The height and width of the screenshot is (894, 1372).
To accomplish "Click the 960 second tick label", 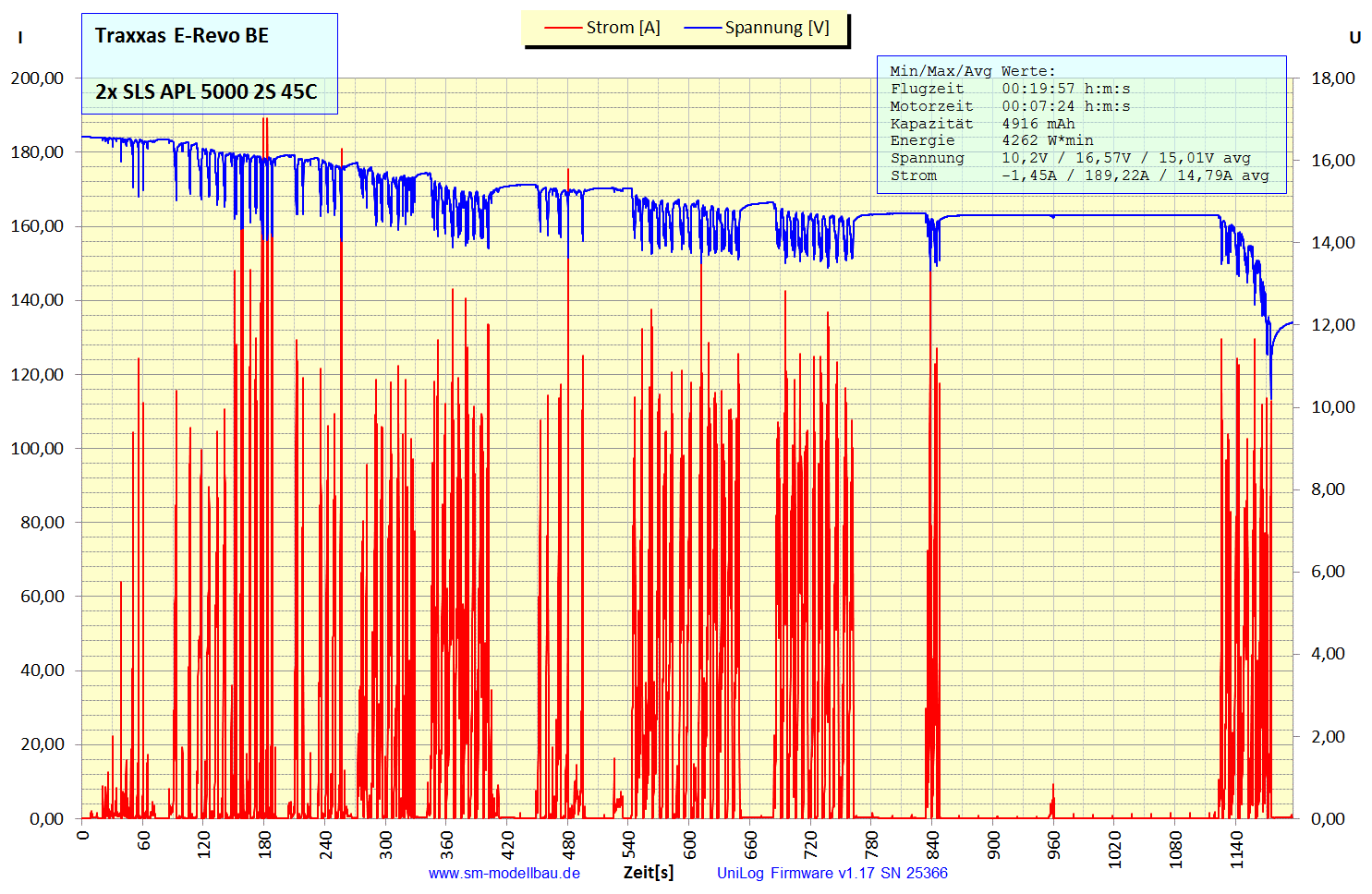I will [1054, 844].
